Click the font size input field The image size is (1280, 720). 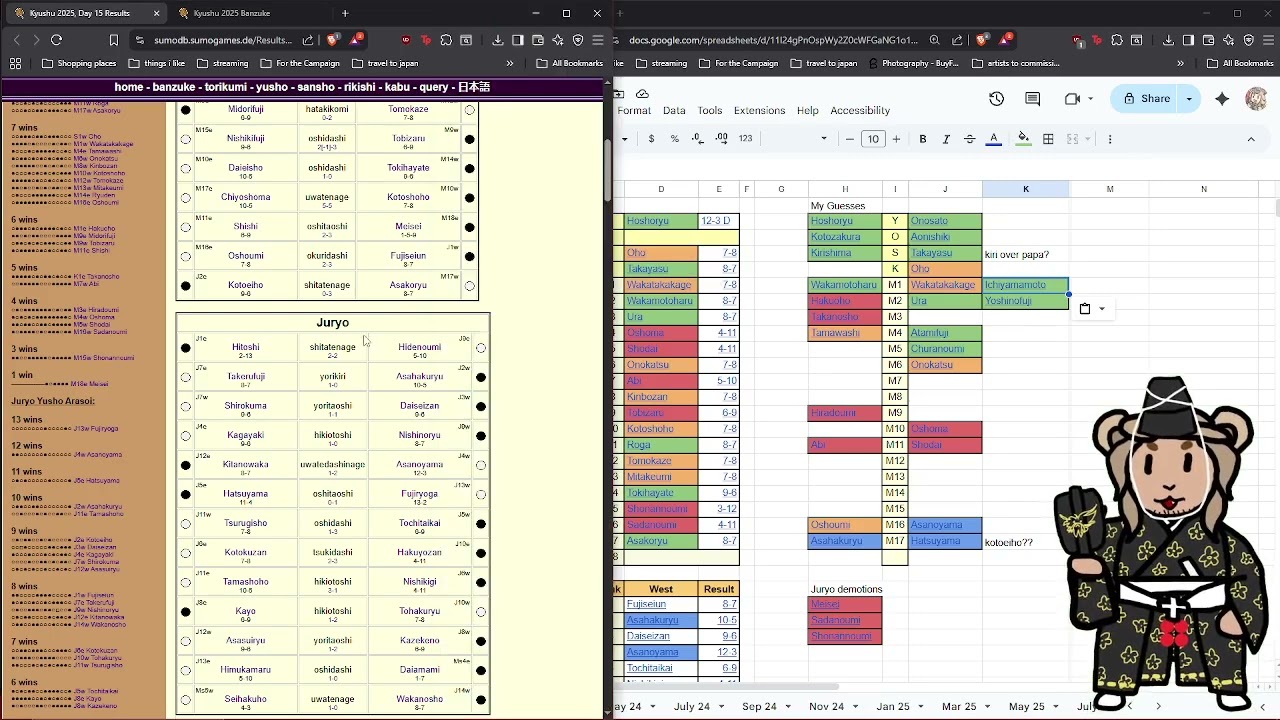[873, 139]
